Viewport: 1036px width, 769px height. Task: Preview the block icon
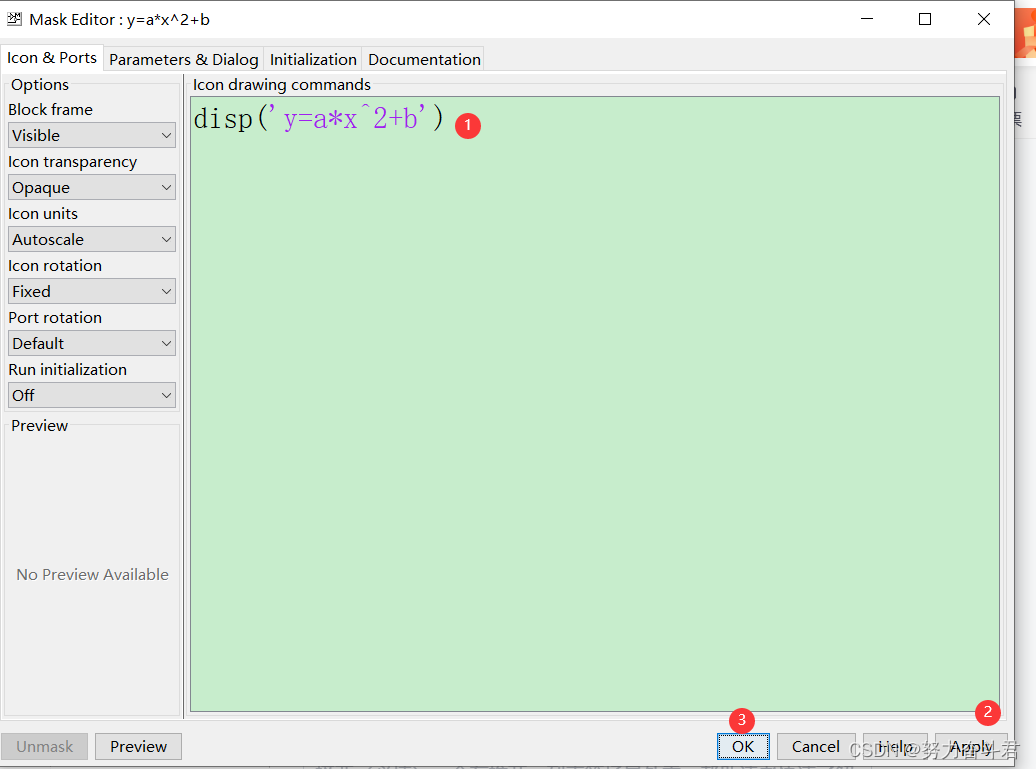tap(138, 746)
